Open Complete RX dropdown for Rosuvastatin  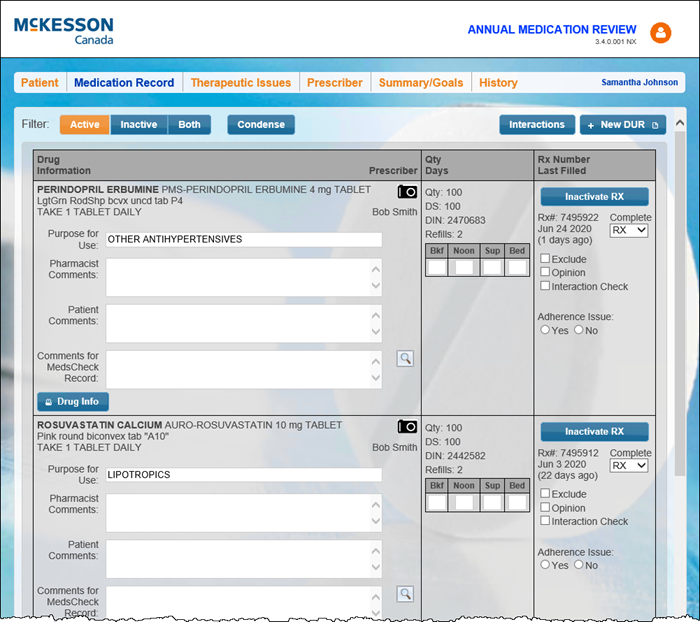tap(629, 465)
